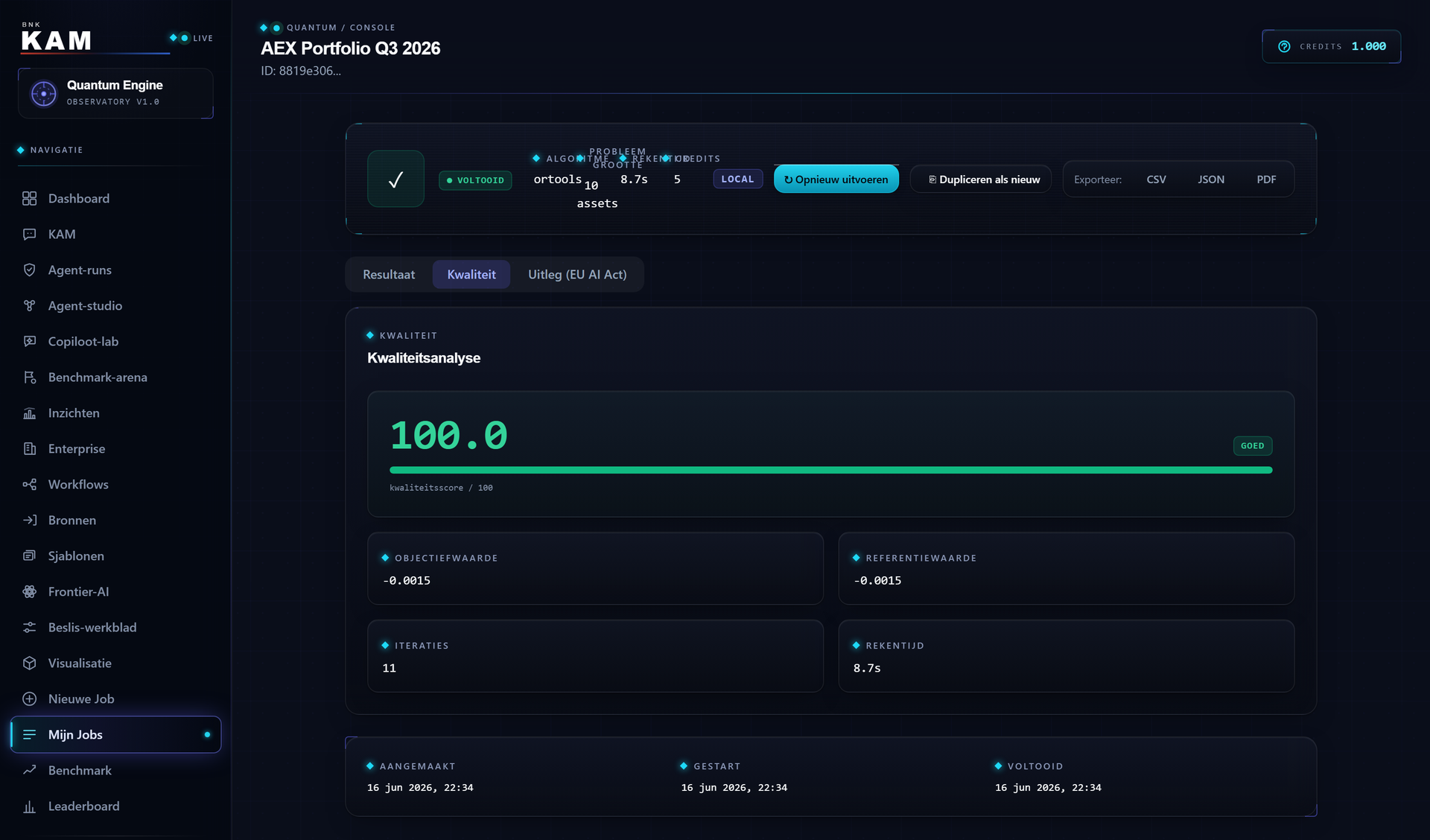Click the 100.0 quality score value
The width and height of the screenshot is (1430, 840).
click(x=448, y=435)
